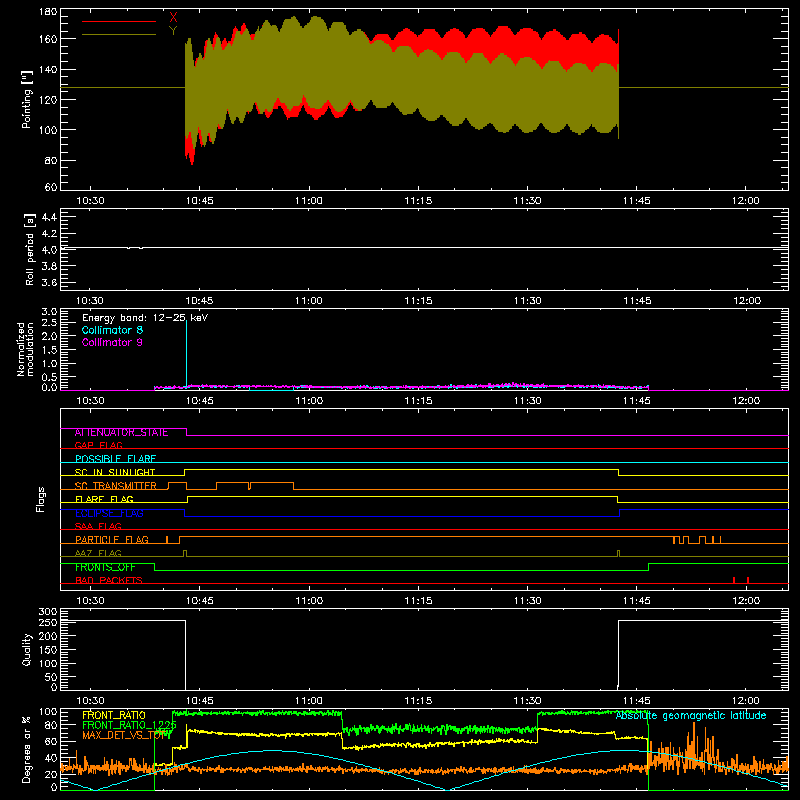Click the 'Absolute geomagnetic latitude' label
The image size is (800, 800).
point(691,715)
